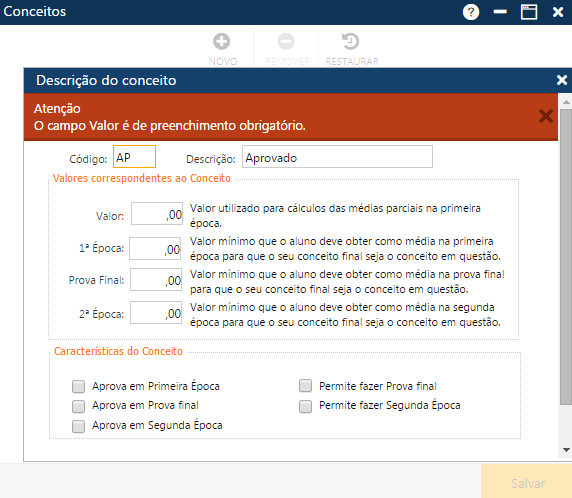Edit the Descrição field containing Aprovado
This screenshot has width=572, height=498.
coord(337,157)
